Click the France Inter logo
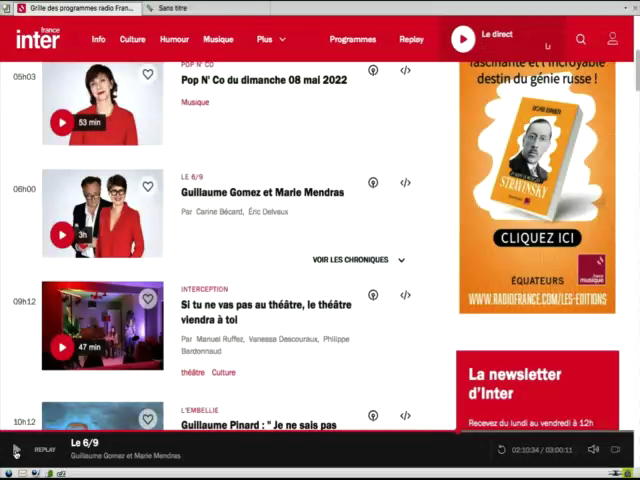 (x=38, y=38)
